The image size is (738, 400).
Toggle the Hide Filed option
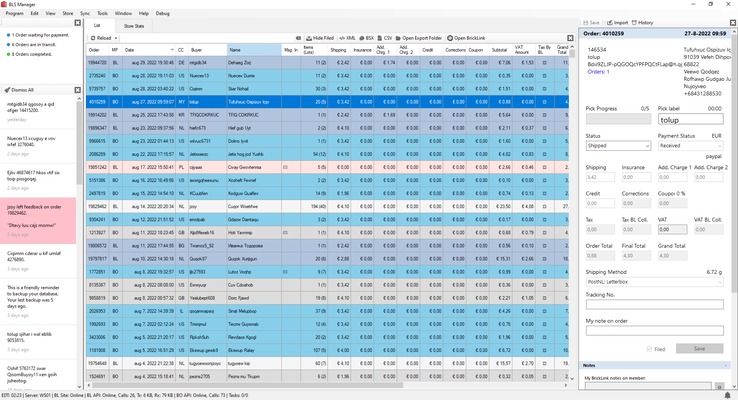pyautogui.click(x=320, y=37)
